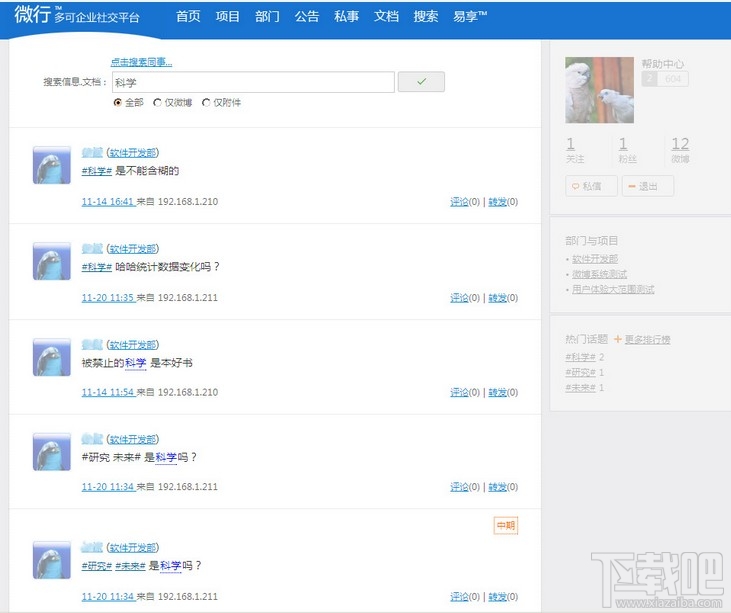This screenshot has width=731, height=613.
Task: Open the 易享 menu item
Action: pos(470,16)
